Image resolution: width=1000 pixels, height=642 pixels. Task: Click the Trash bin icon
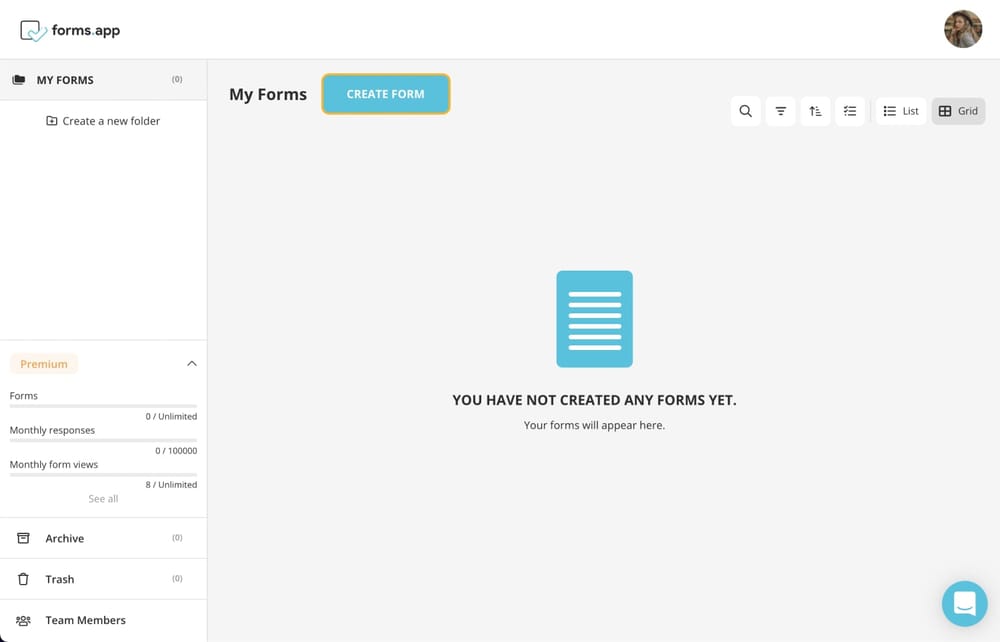23,579
